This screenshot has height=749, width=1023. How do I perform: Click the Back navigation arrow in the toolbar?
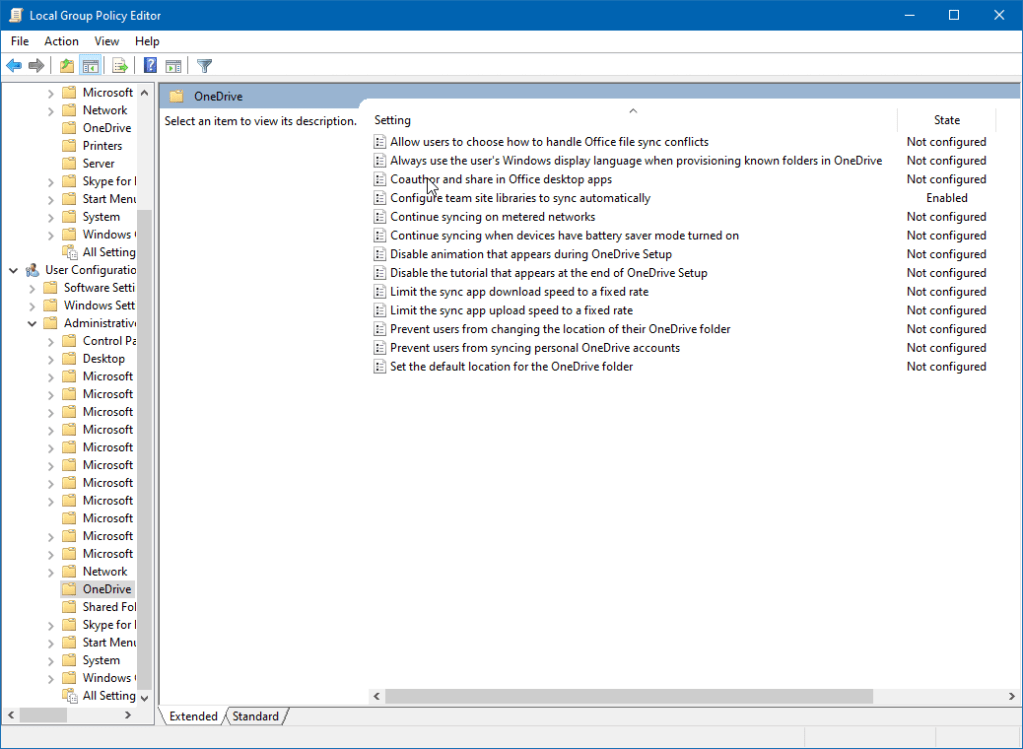14,65
